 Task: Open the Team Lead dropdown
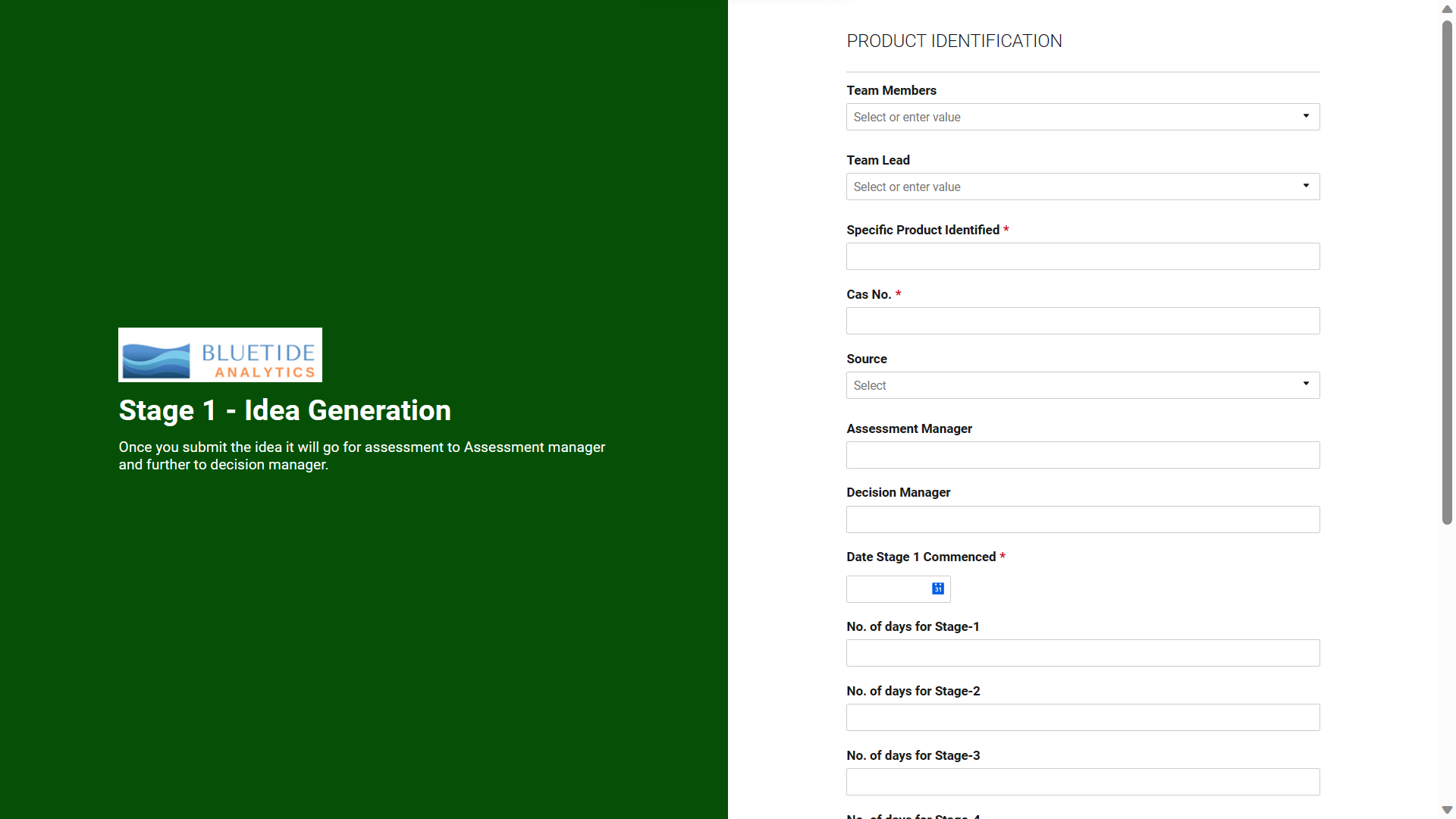tap(1082, 187)
